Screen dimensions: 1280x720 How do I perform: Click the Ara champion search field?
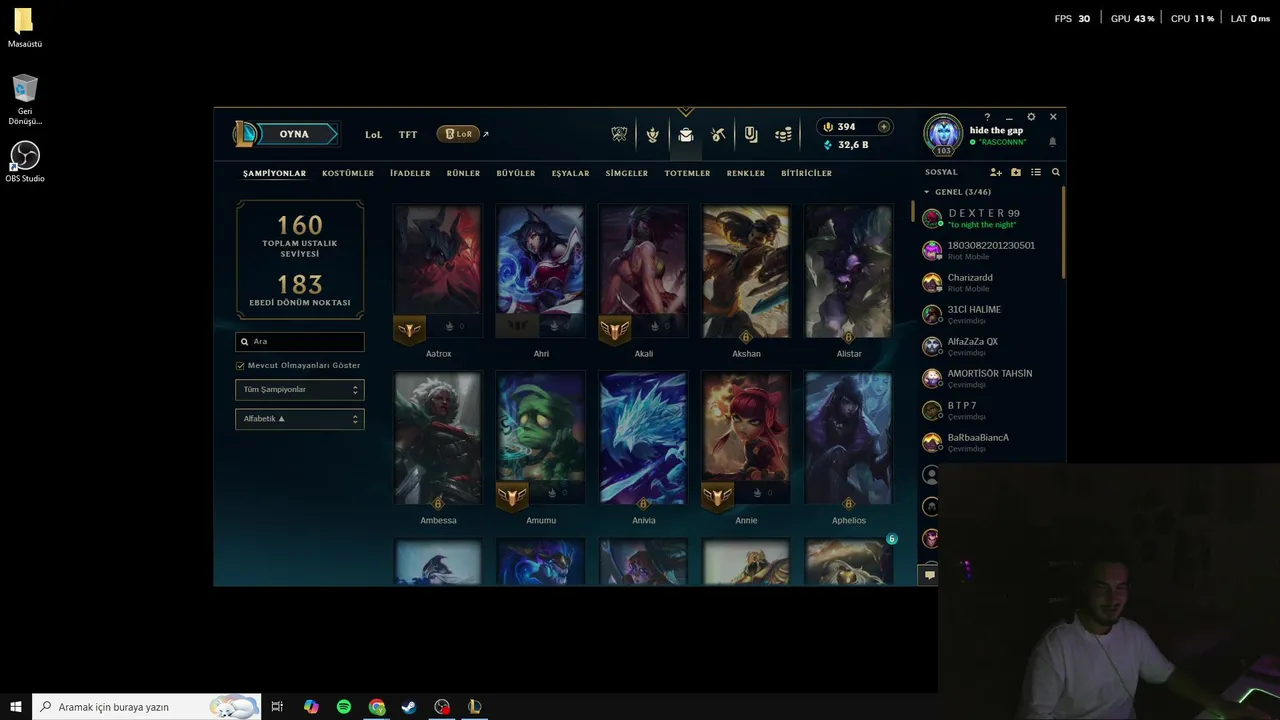point(300,342)
